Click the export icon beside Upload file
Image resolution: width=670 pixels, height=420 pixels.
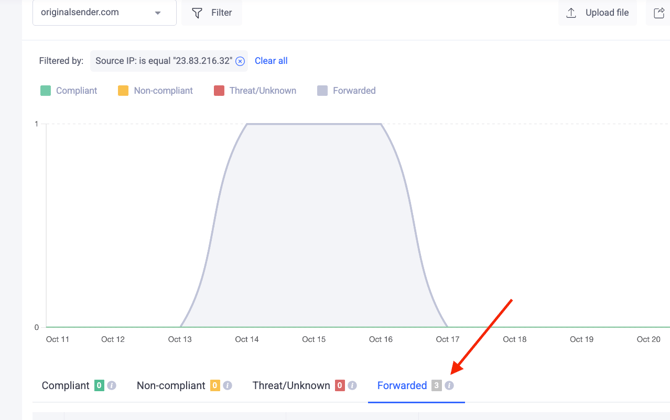[659, 13]
